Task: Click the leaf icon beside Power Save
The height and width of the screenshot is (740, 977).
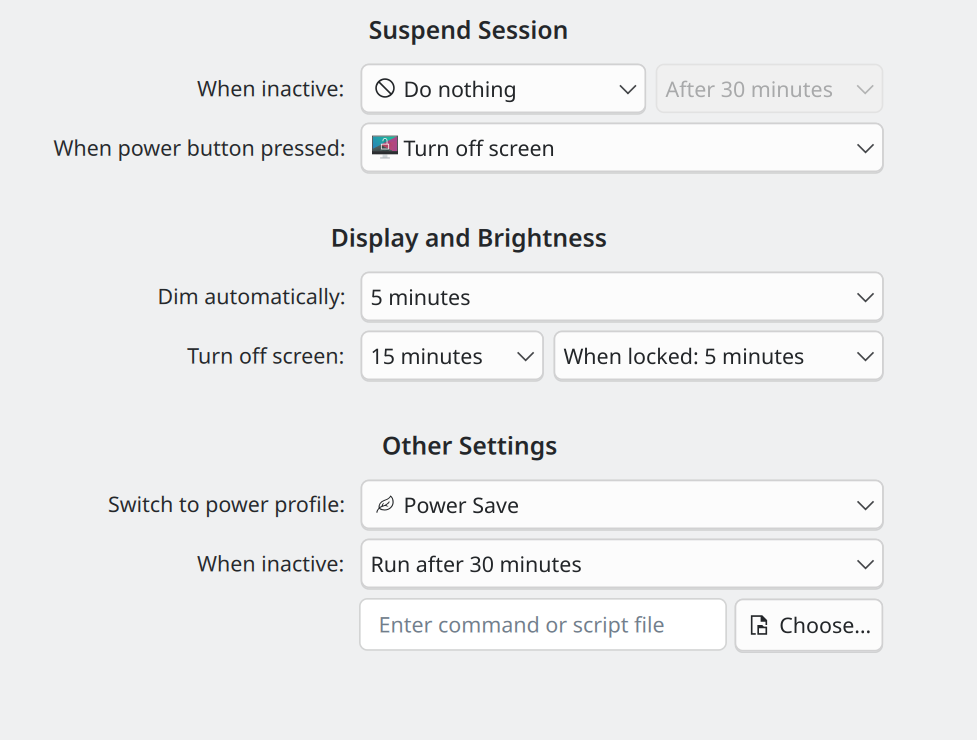Action: coord(385,505)
